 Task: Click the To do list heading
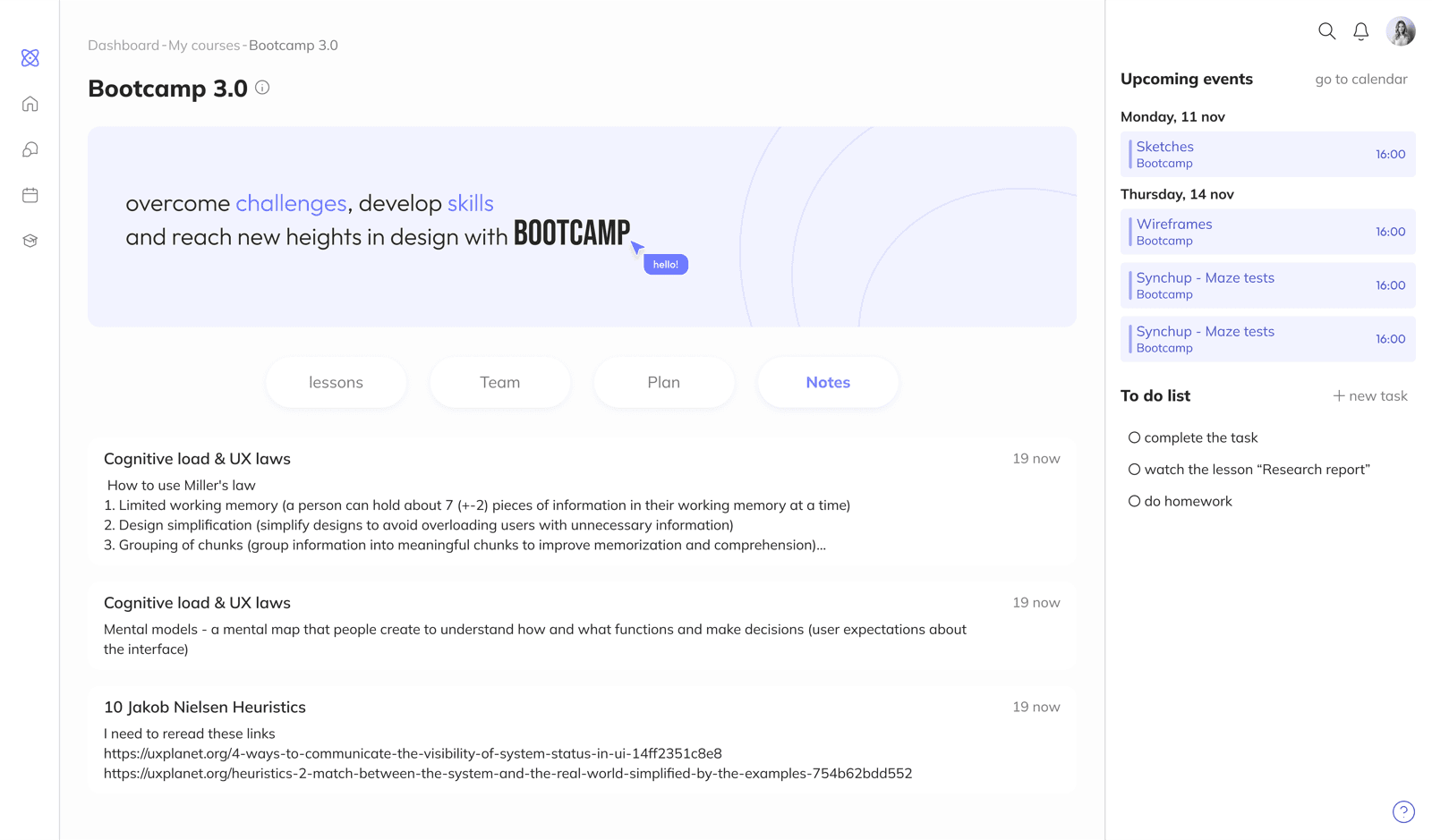click(1155, 395)
